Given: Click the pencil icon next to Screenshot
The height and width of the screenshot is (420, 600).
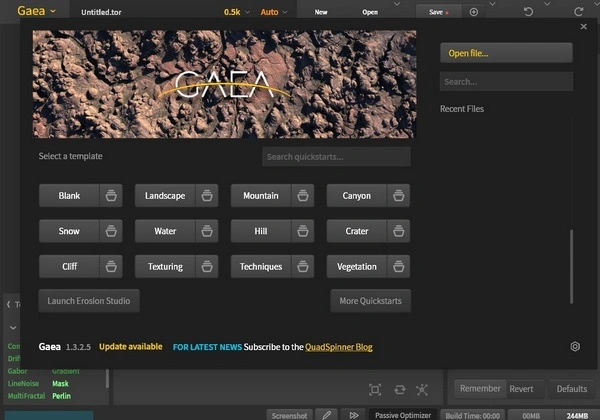Looking at the screenshot, I should [326, 414].
